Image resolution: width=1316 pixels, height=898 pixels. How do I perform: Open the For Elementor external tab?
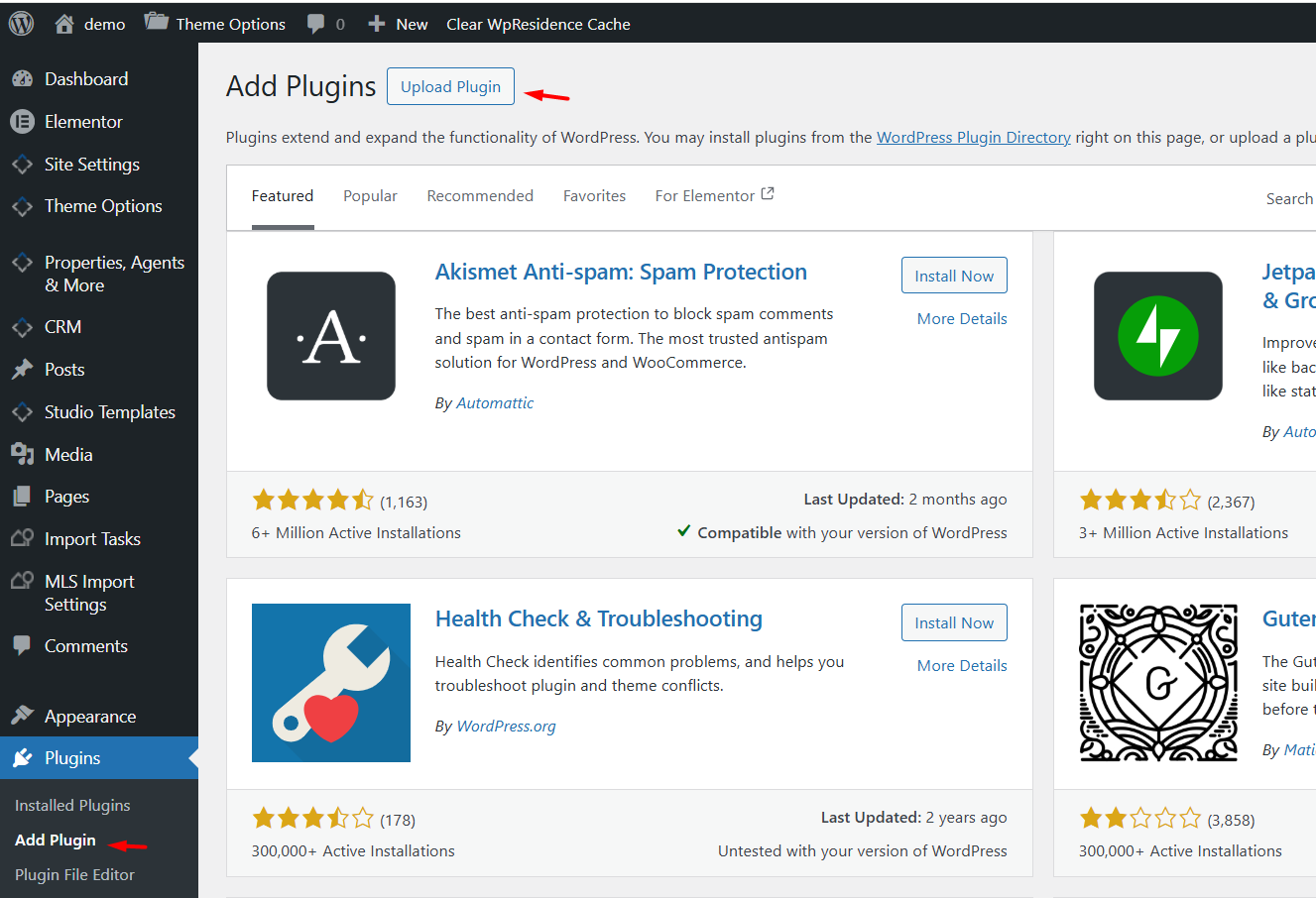[714, 196]
